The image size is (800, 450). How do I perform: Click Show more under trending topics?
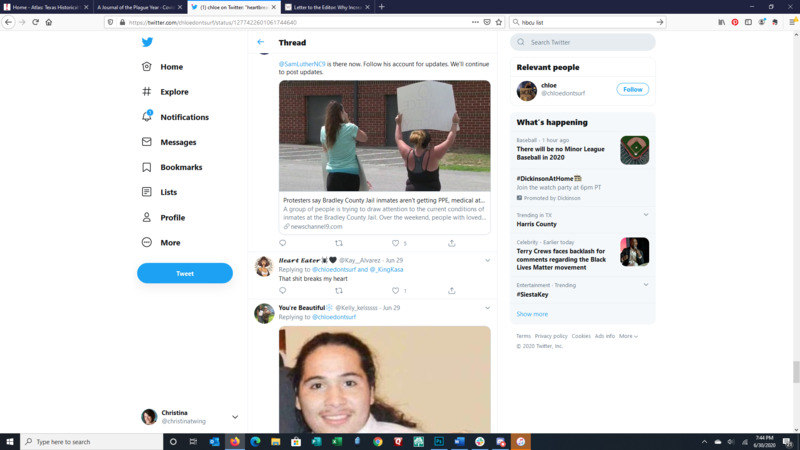[x=532, y=314]
